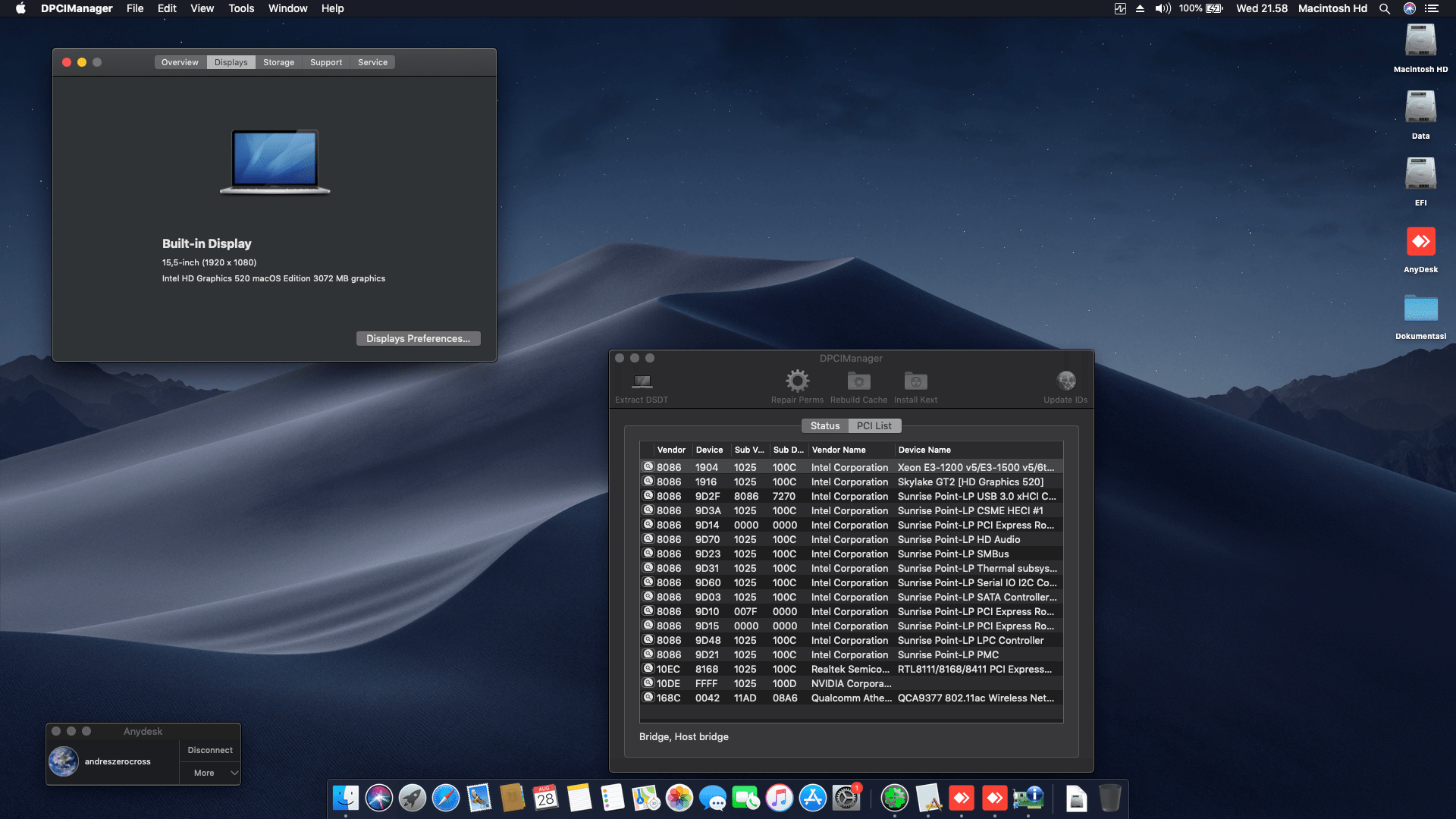Click the volume icon in menu bar

pyautogui.click(x=1163, y=8)
